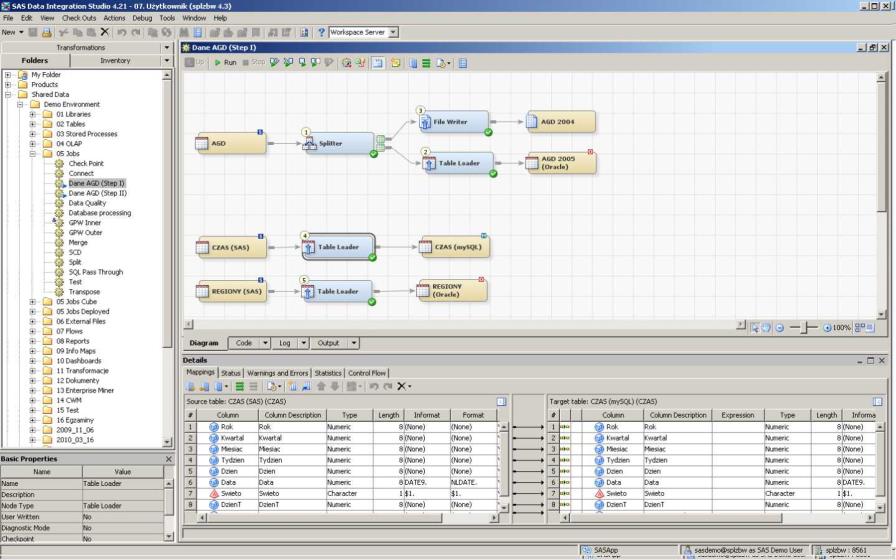Open the Output tab
Viewport: 896px width, 560px height.
pyautogui.click(x=328, y=343)
